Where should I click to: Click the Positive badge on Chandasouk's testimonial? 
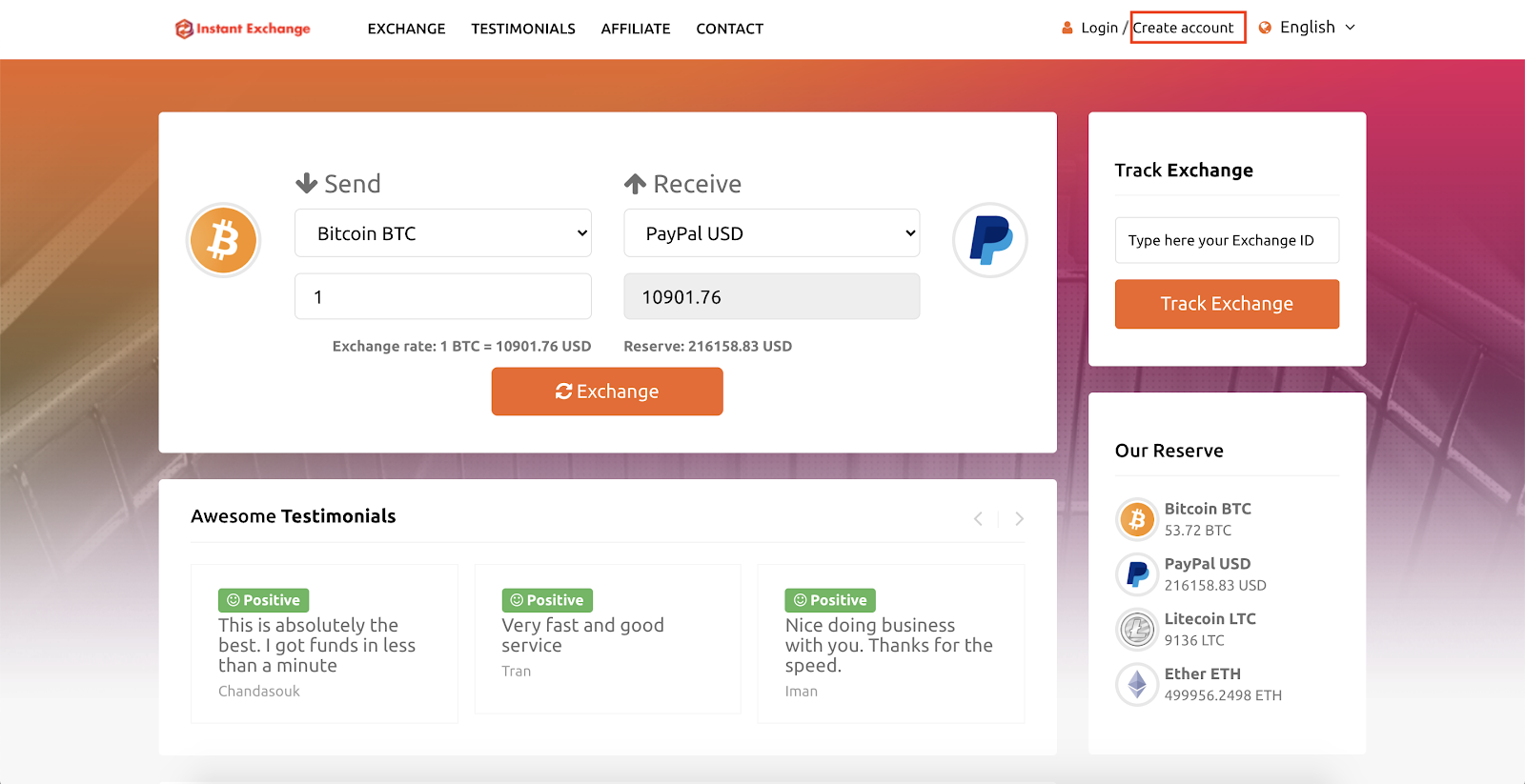click(x=263, y=600)
